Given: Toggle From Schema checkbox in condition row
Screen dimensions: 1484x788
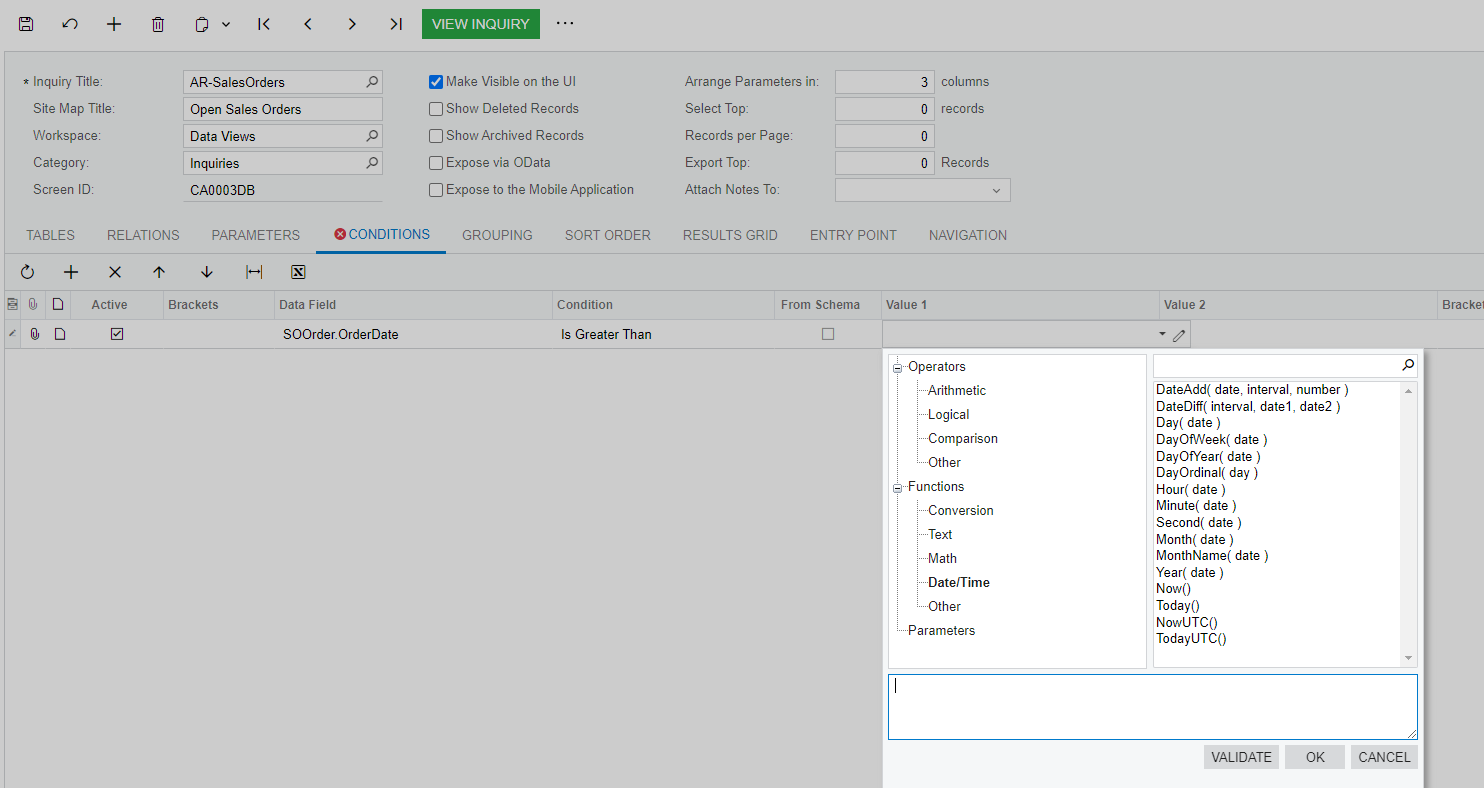Looking at the screenshot, I should pyautogui.click(x=828, y=334).
